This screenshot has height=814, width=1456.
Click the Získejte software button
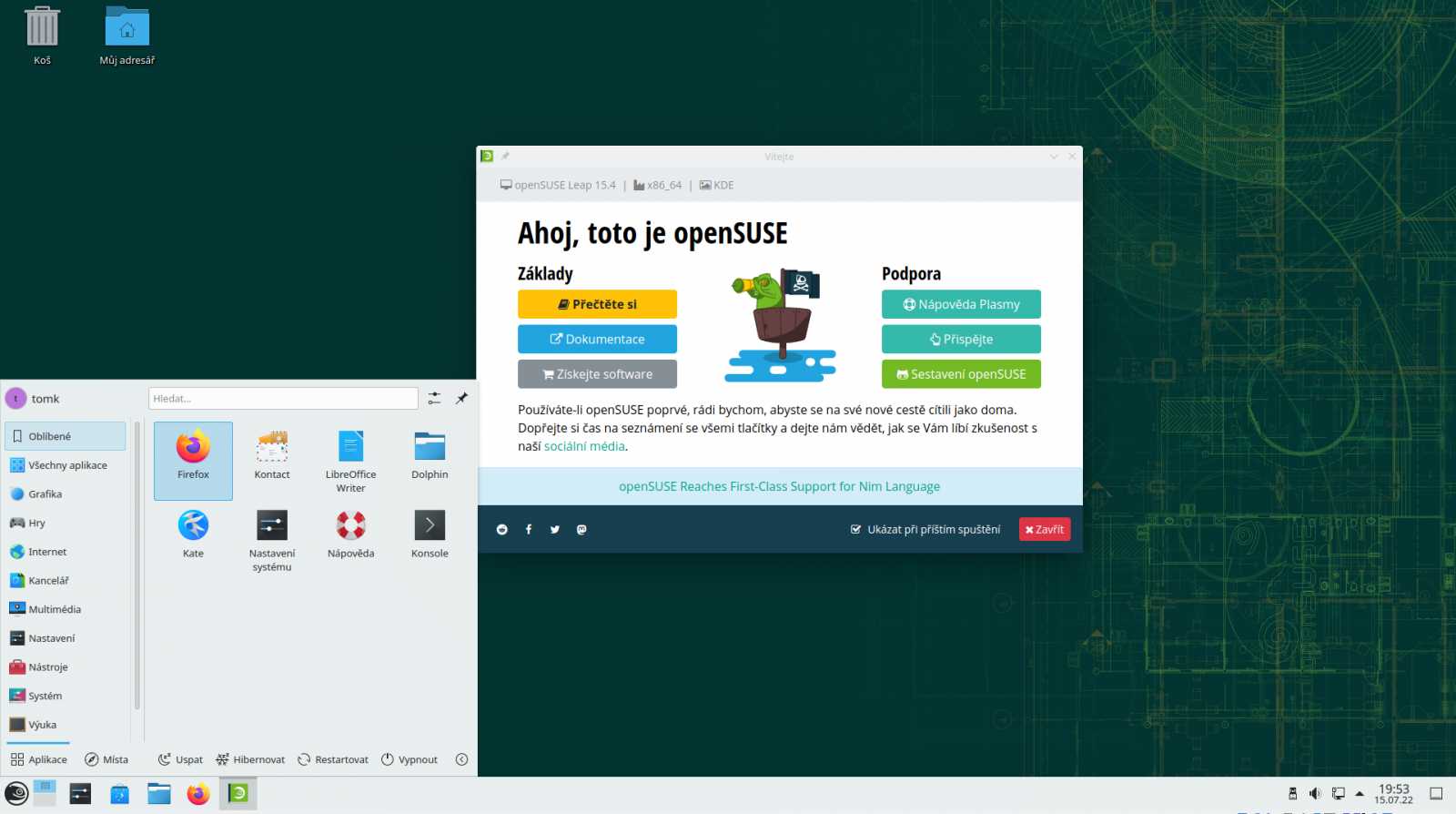[597, 374]
